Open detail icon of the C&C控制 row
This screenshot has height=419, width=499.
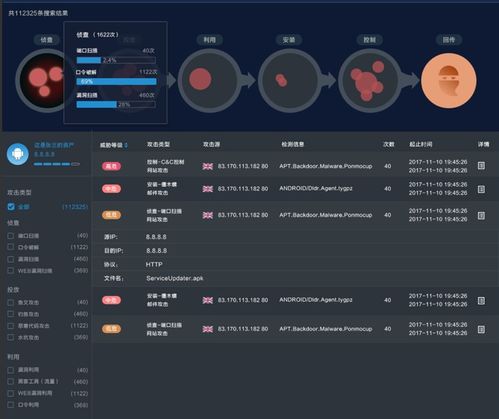tap(481, 166)
